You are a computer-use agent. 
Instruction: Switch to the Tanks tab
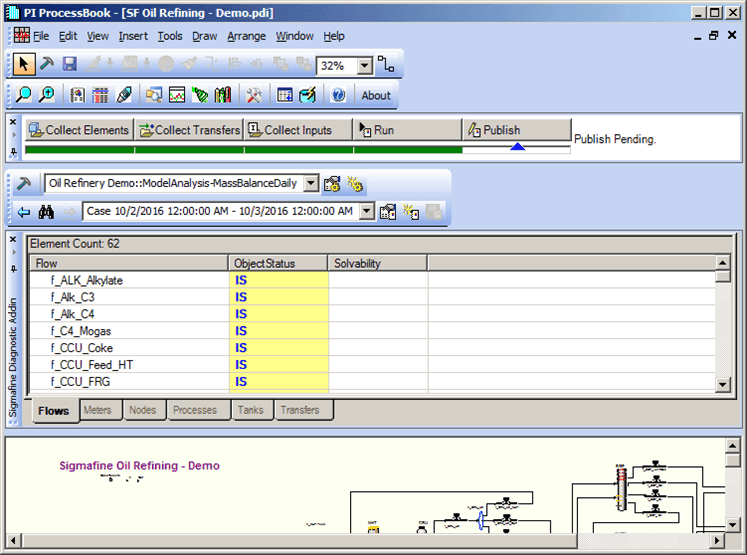pos(251,410)
